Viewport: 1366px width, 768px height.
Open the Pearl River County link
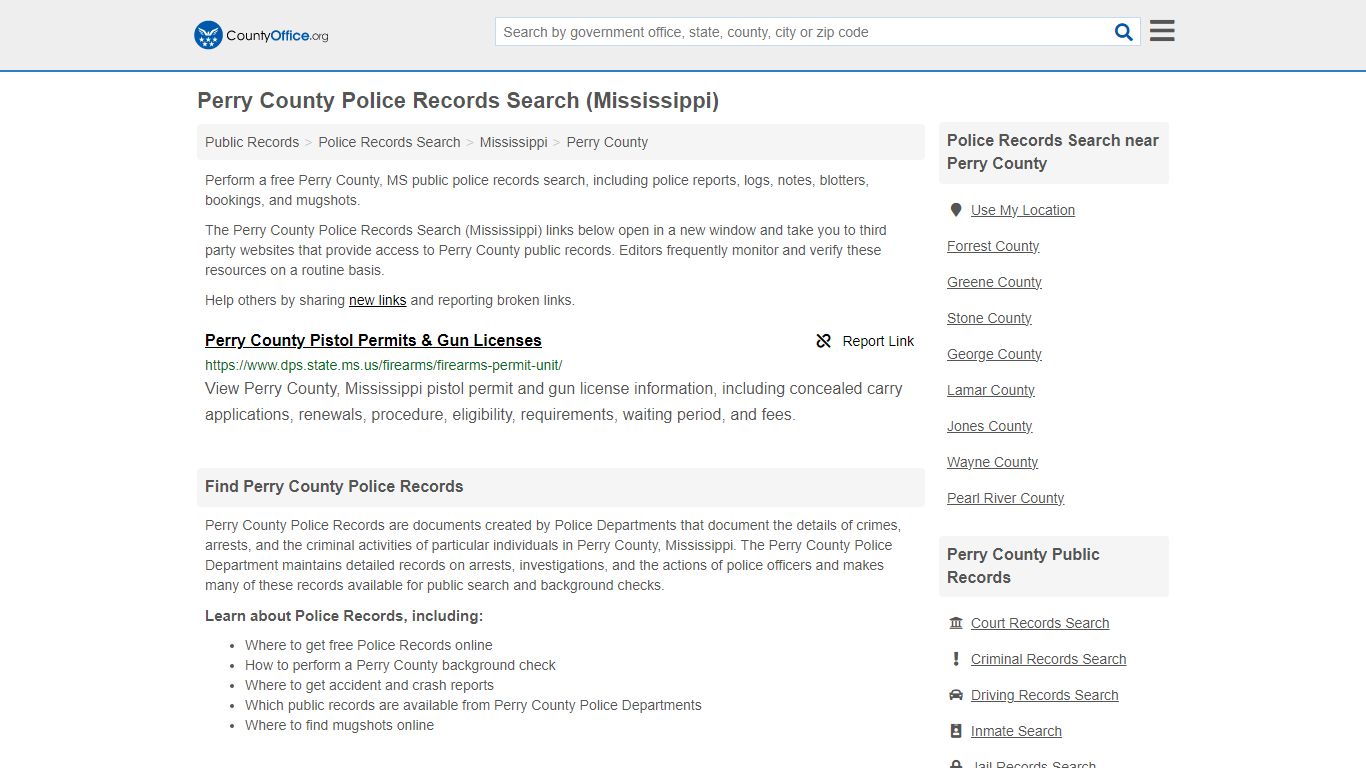[x=1005, y=498]
